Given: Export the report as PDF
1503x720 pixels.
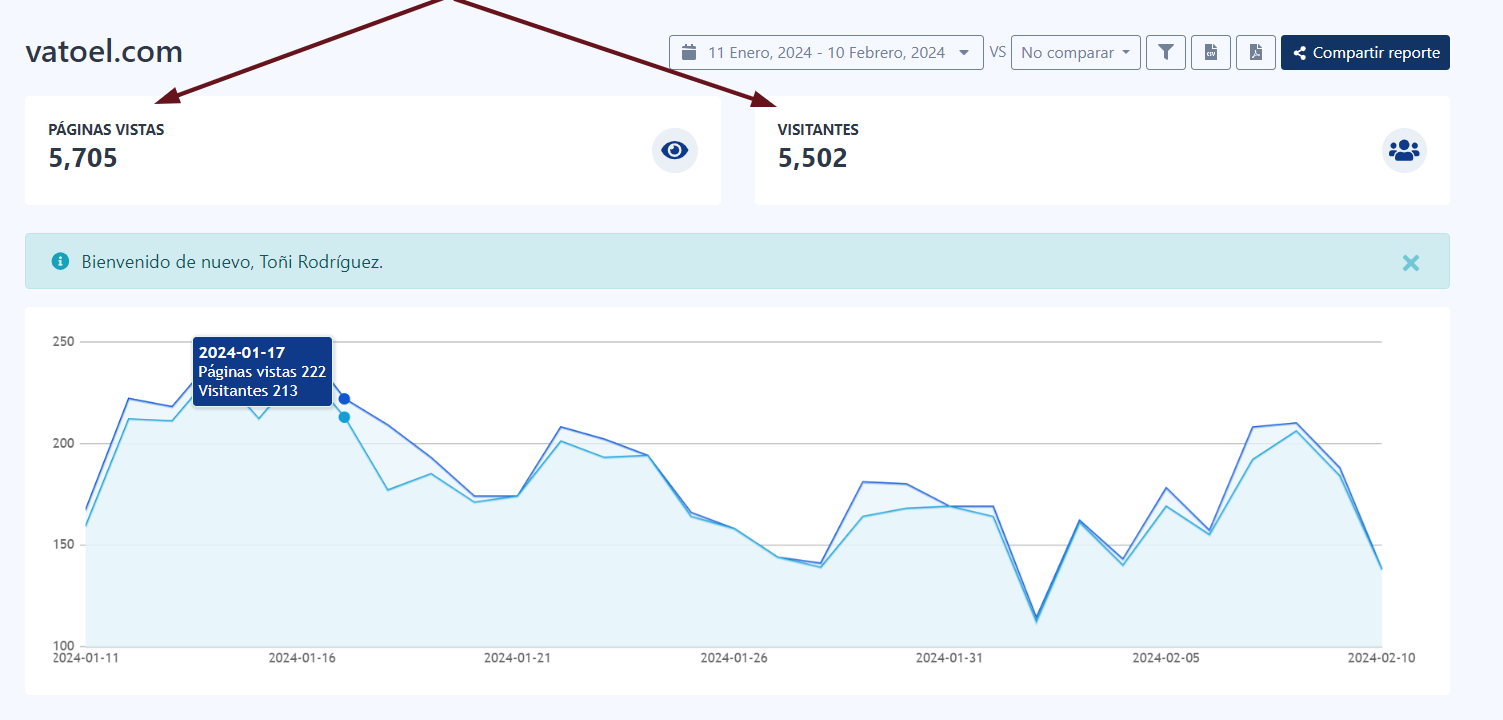Looking at the screenshot, I should tap(1255, 52).
